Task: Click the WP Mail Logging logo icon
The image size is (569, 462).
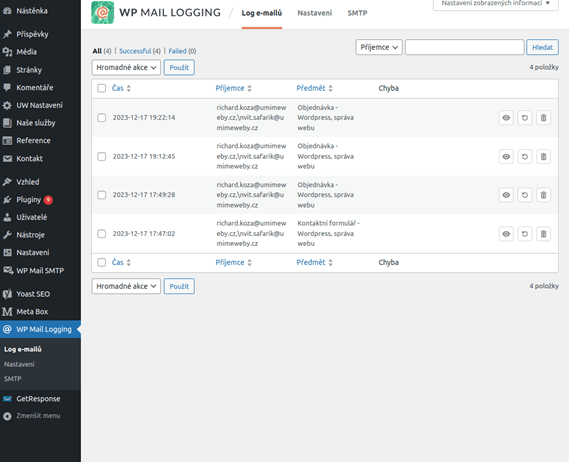Action: point(102,13)
